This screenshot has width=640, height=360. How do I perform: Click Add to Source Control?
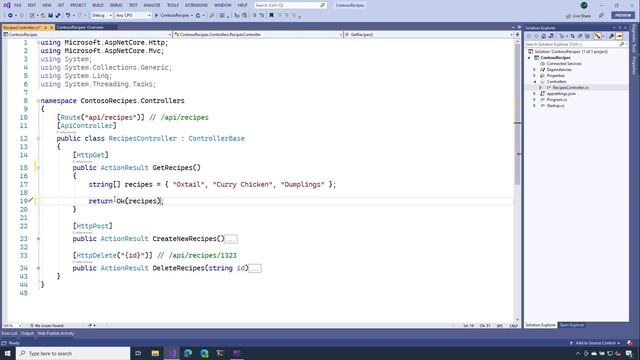pos(595,343)
